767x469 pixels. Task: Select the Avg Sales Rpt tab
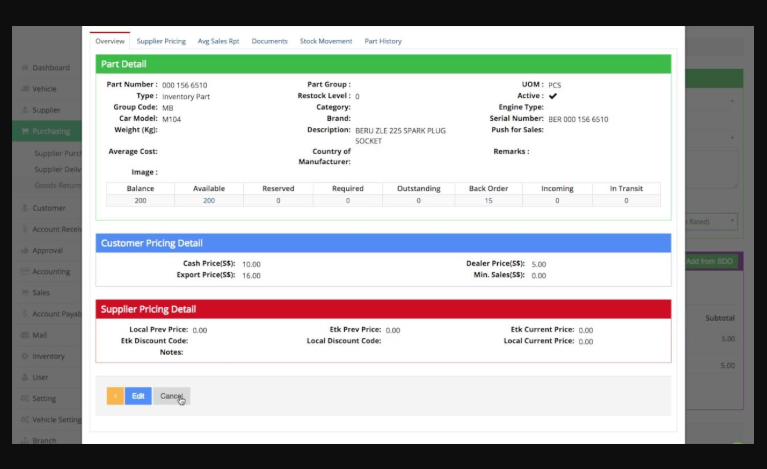[218, 41]
